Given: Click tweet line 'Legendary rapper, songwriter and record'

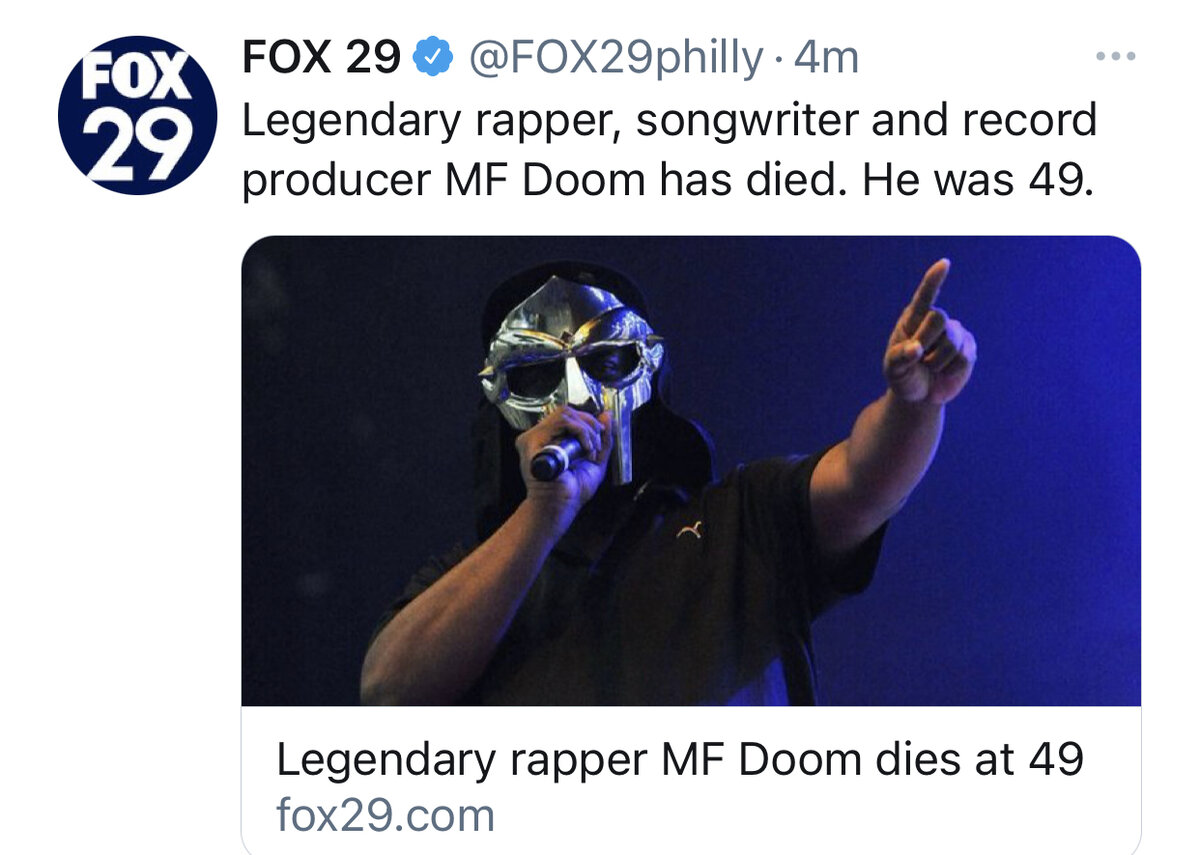Looking at the screenshot, I should coord(670,121).
